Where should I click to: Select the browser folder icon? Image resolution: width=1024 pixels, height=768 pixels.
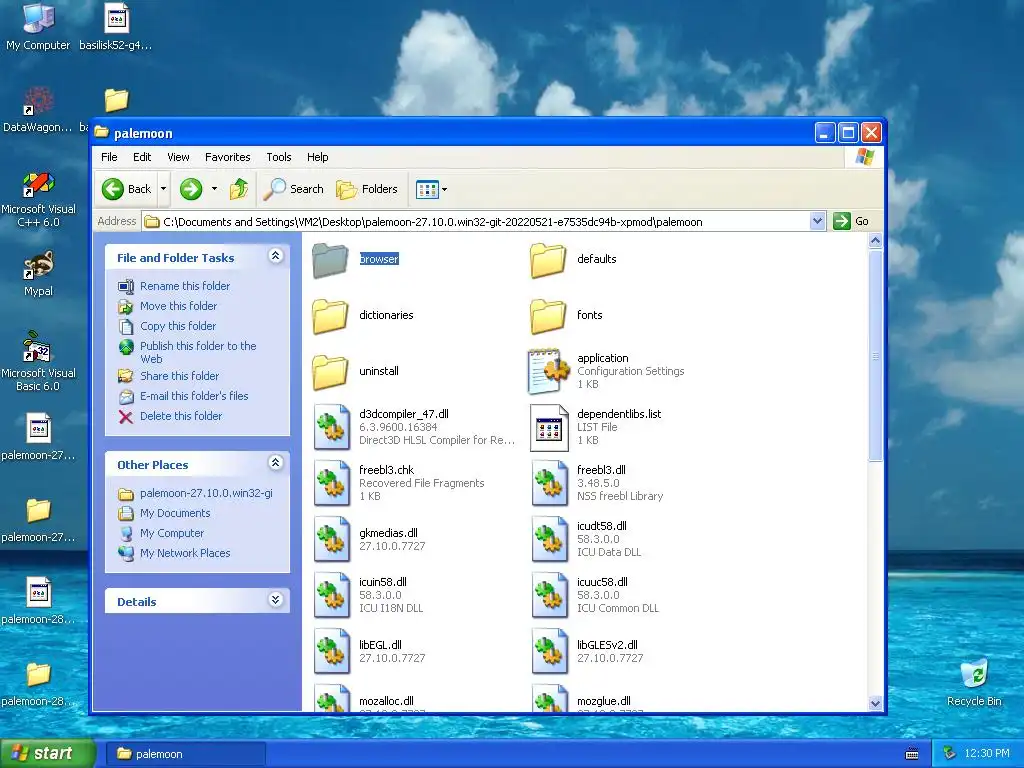click(x=330, y=260)
